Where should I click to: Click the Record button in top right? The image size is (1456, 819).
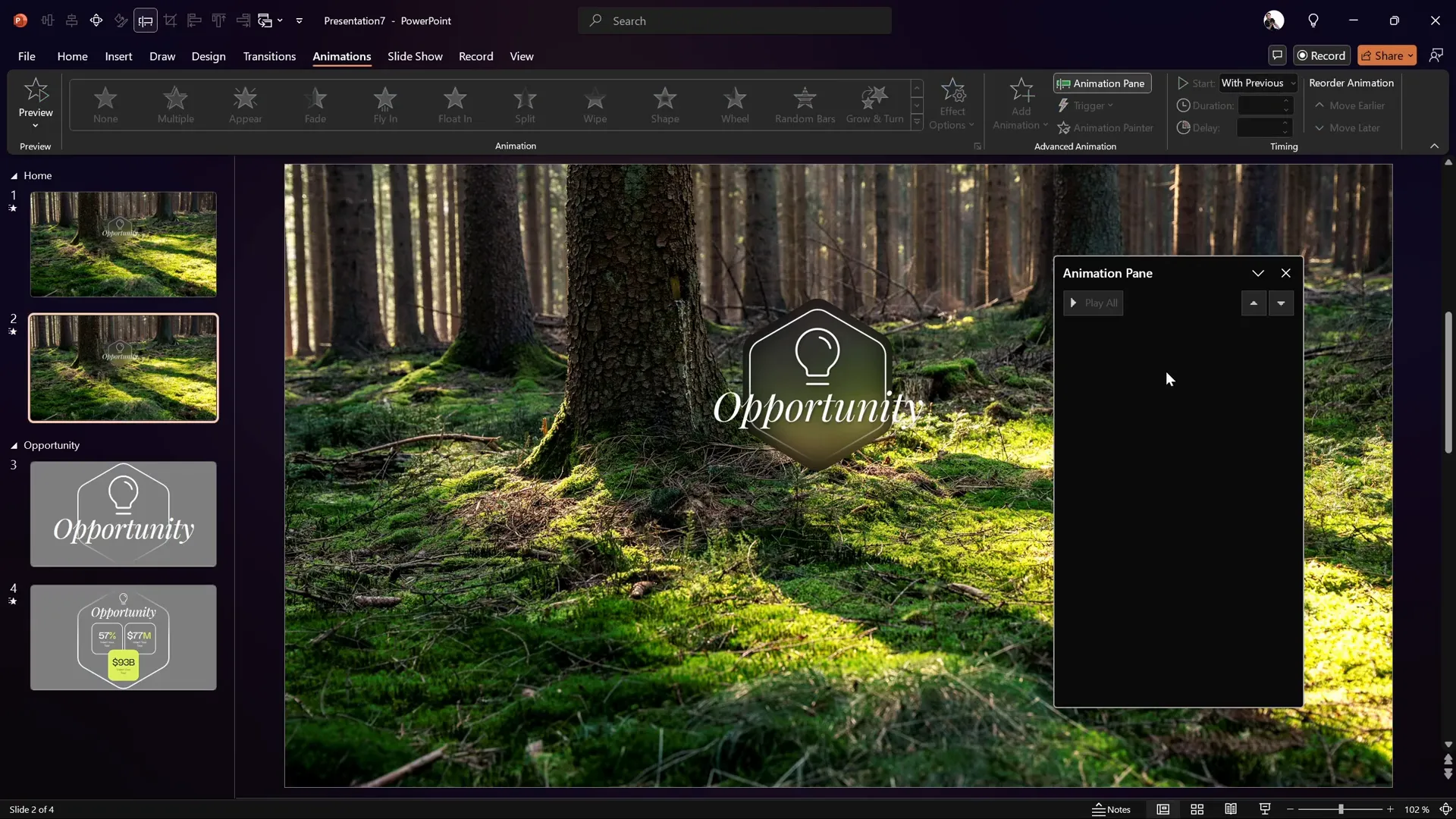pos(1322,55)
